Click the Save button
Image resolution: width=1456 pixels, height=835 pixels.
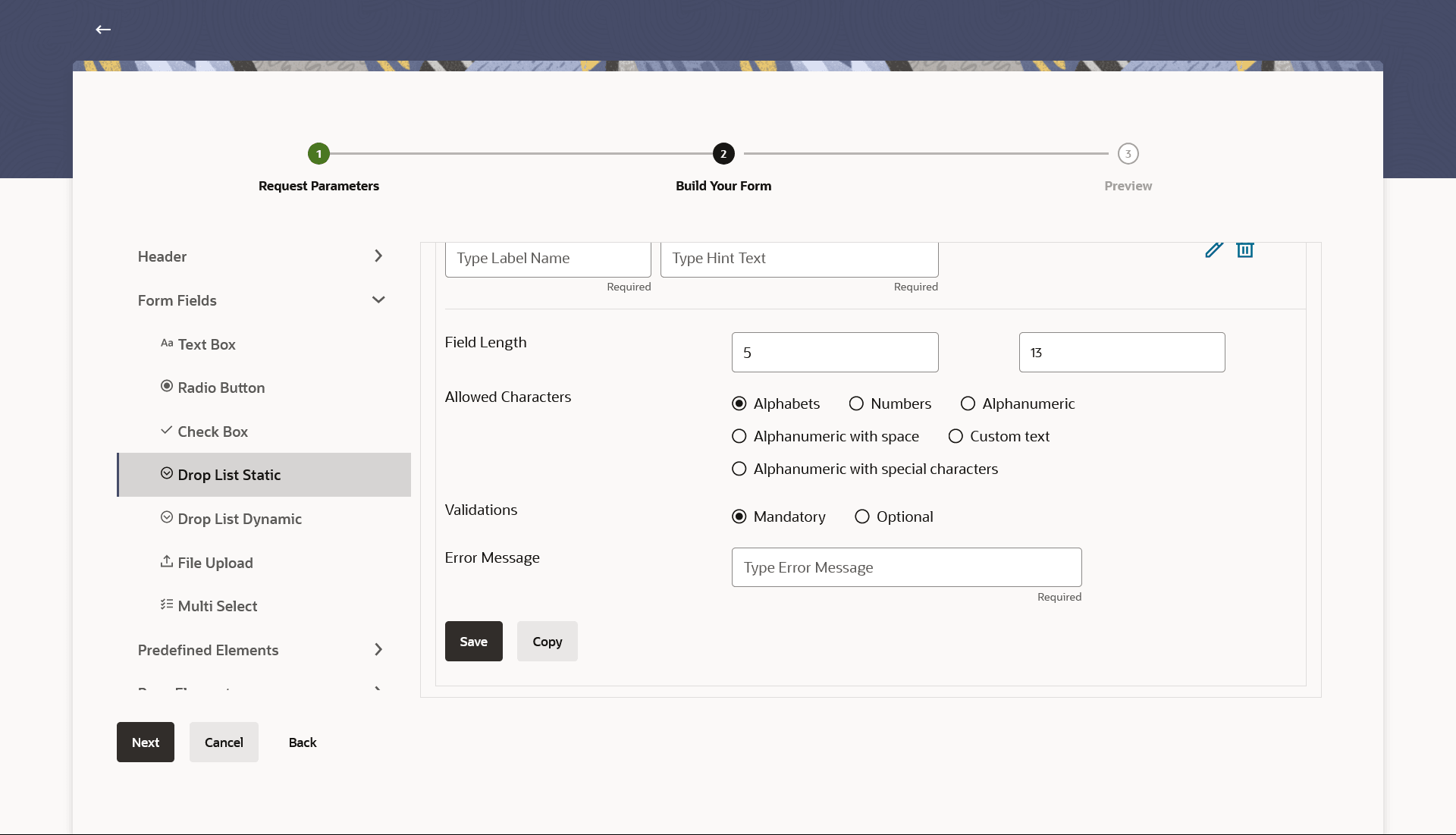tap(473, 642)
